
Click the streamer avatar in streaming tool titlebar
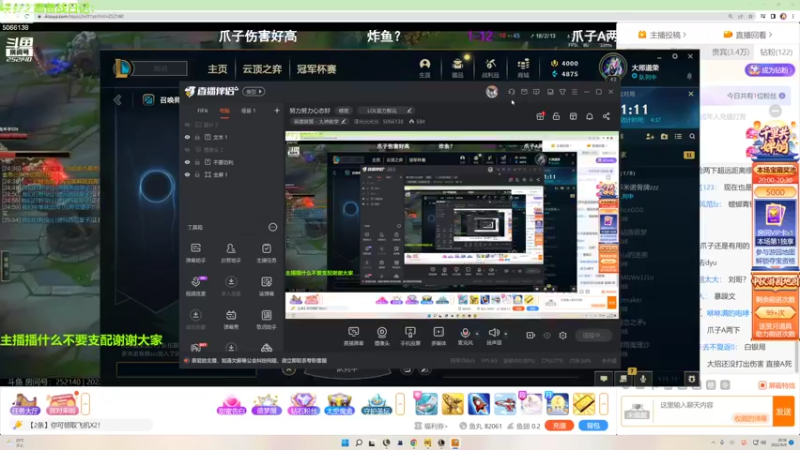492,92
